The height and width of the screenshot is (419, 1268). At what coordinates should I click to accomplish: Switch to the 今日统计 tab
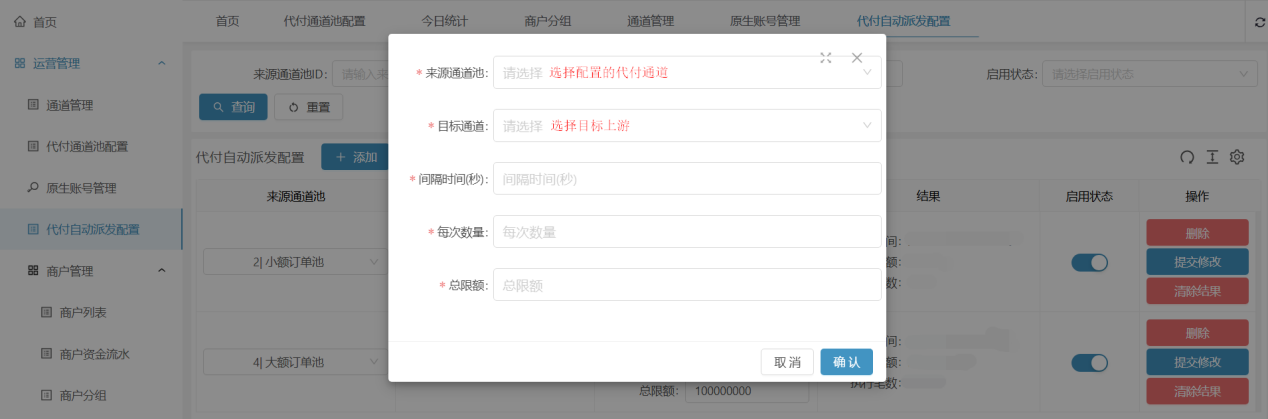(444, 21)
